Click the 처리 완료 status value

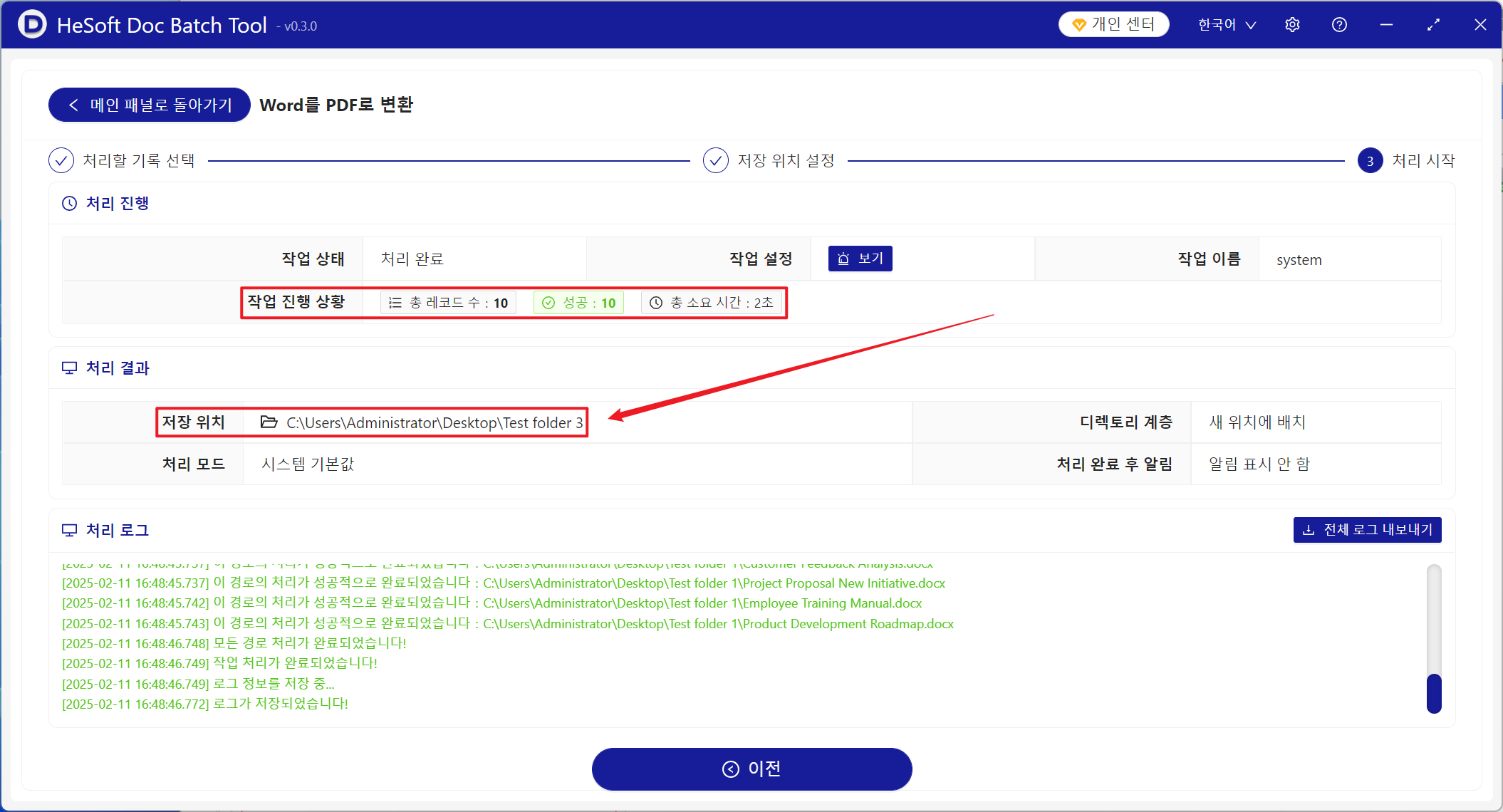point(412,259)
